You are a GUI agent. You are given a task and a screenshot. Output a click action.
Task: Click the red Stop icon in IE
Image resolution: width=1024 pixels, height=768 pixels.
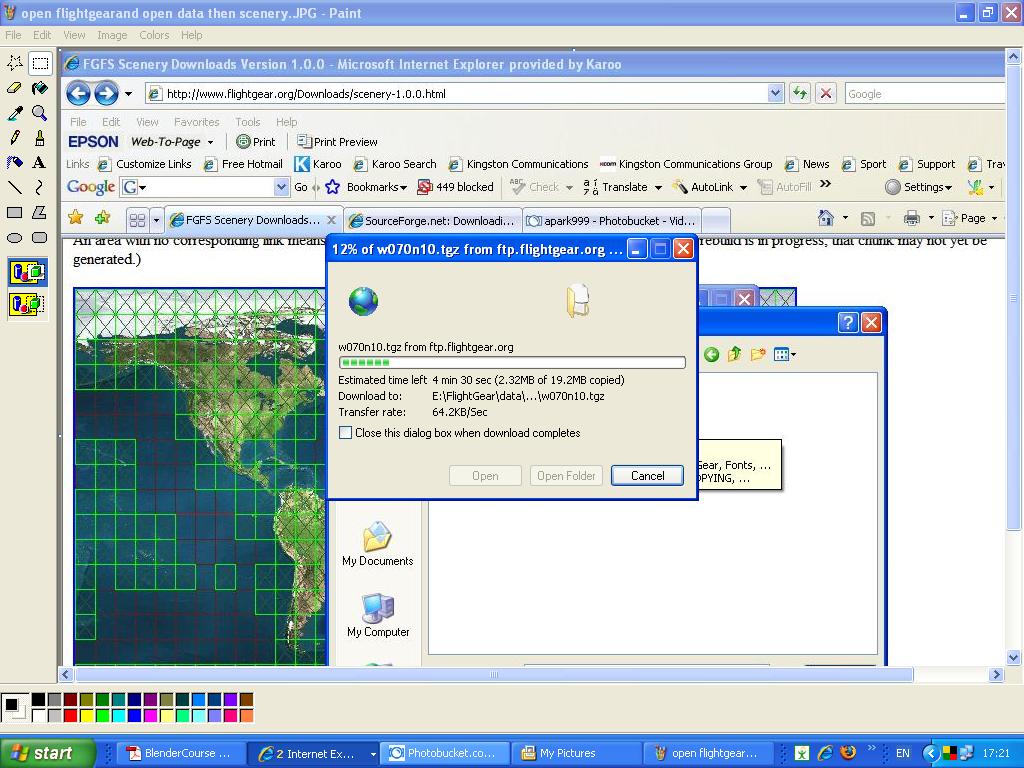pos(826,93)
